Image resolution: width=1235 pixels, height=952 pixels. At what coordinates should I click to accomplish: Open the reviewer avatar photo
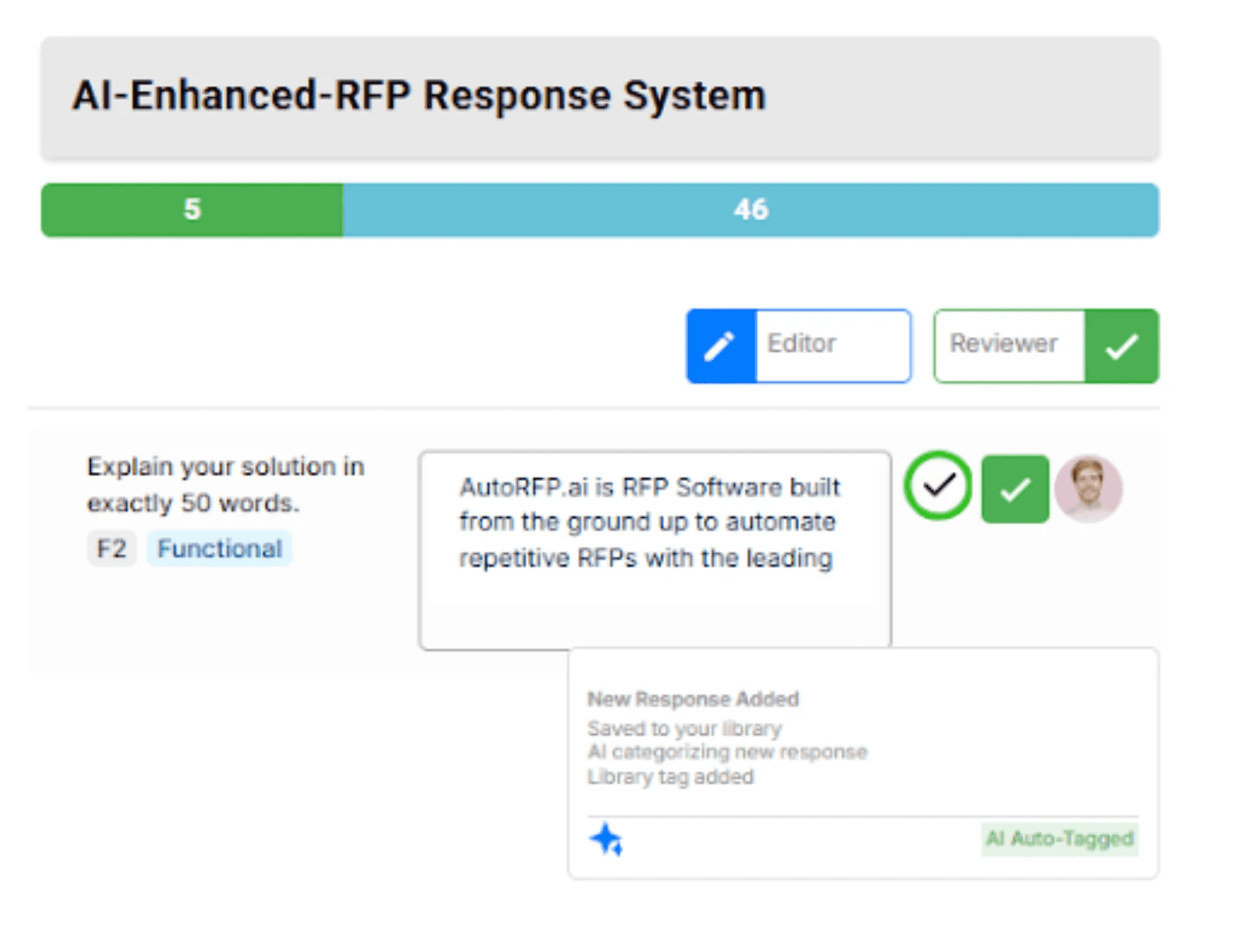(1089, 488)
